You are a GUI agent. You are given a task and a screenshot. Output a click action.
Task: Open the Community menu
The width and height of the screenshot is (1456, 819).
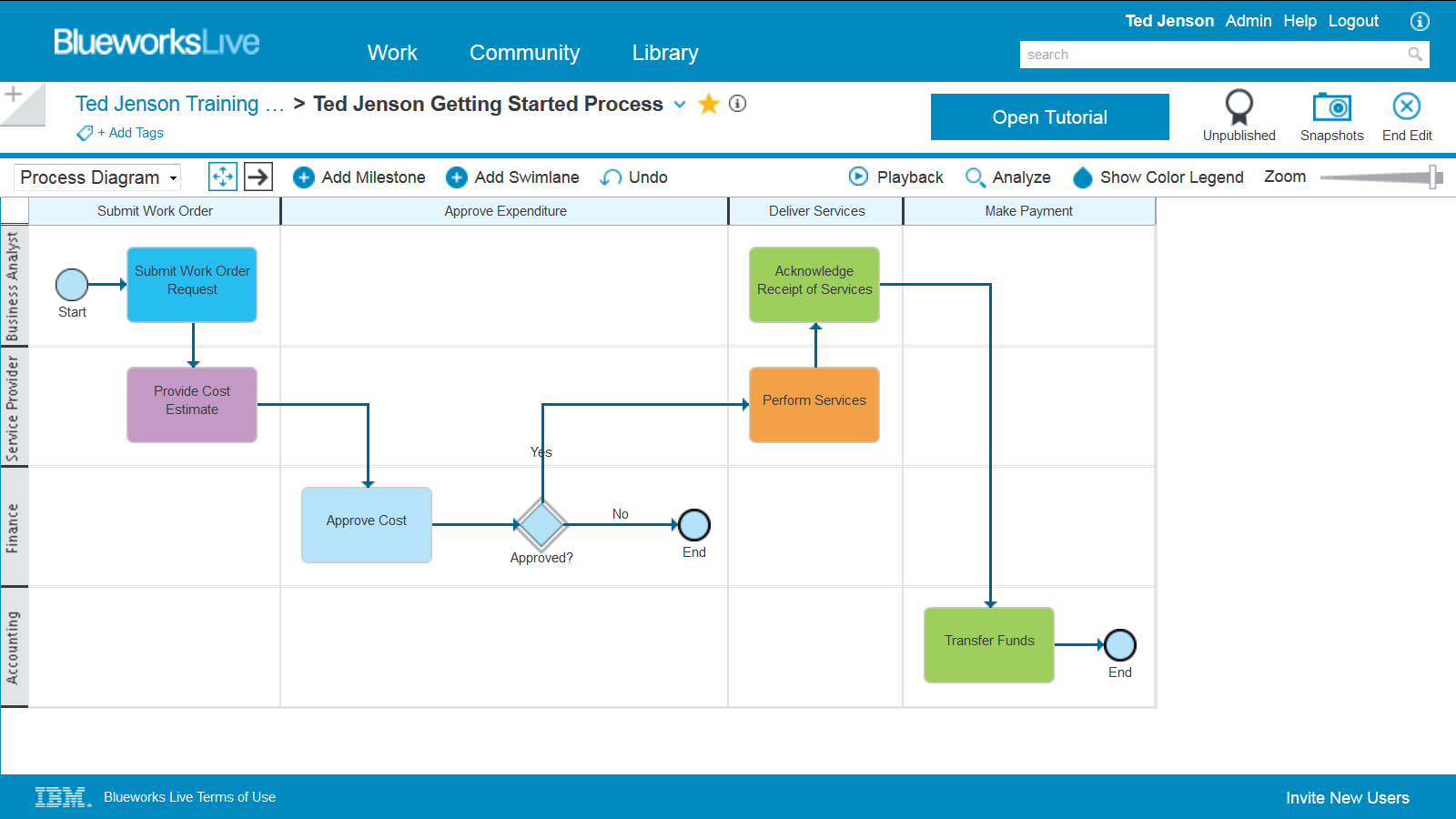point(524,53)
